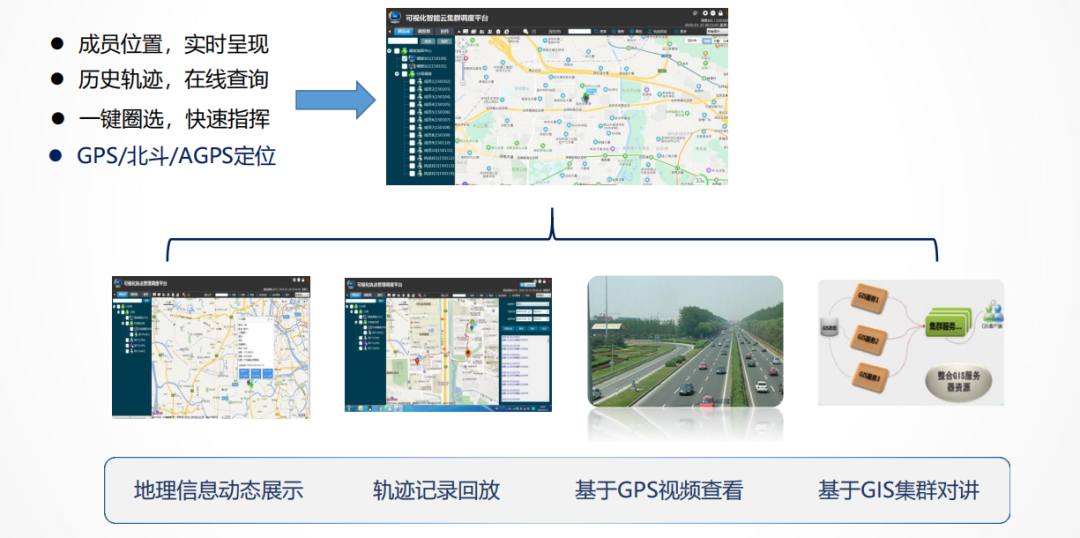Click the map pan compass control
Screen dimensions: 1080x538
[463, 43]
